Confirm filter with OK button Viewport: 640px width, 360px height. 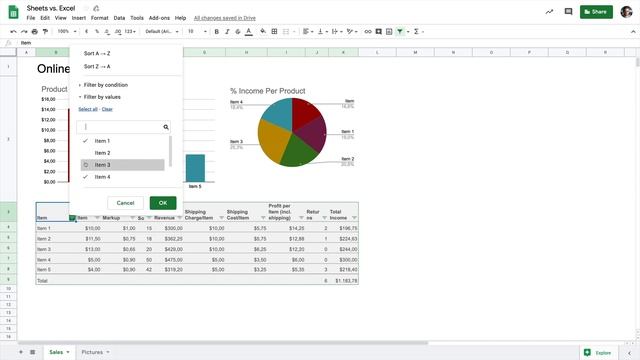point(163,203)
